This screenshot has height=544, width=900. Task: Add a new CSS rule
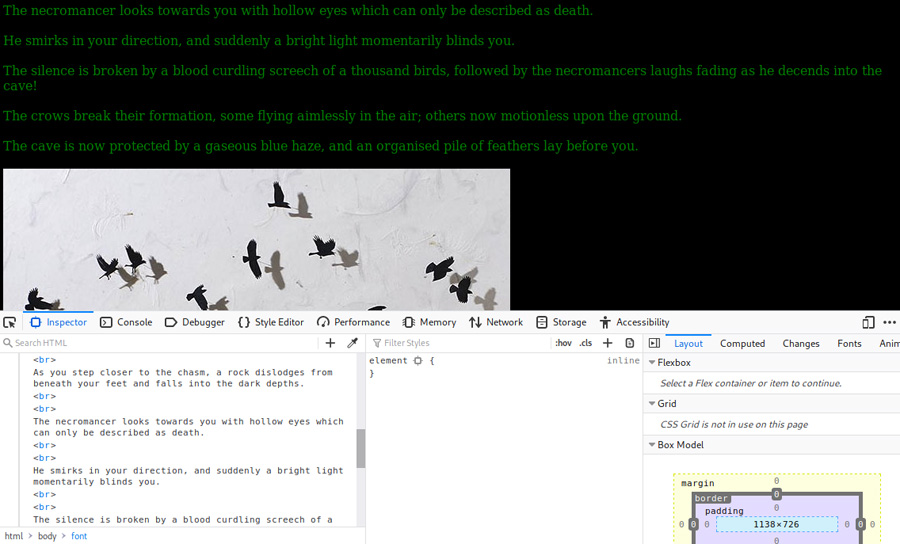click(607, 343)
